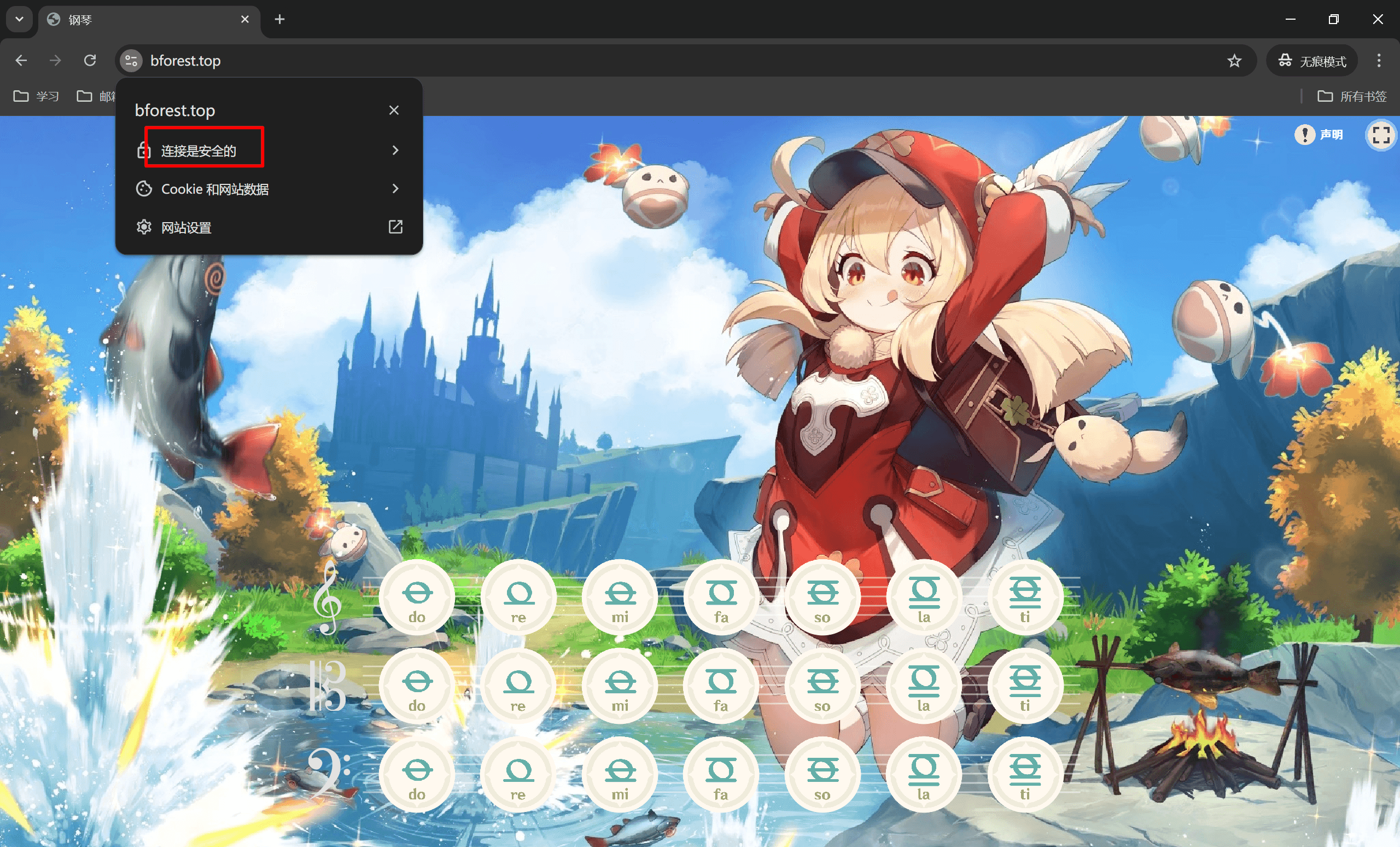Image resolution: width=1400 pixels, height=847 pixels.
Task: Open the 学习 bookmarks folder
Action: point(36,96)
